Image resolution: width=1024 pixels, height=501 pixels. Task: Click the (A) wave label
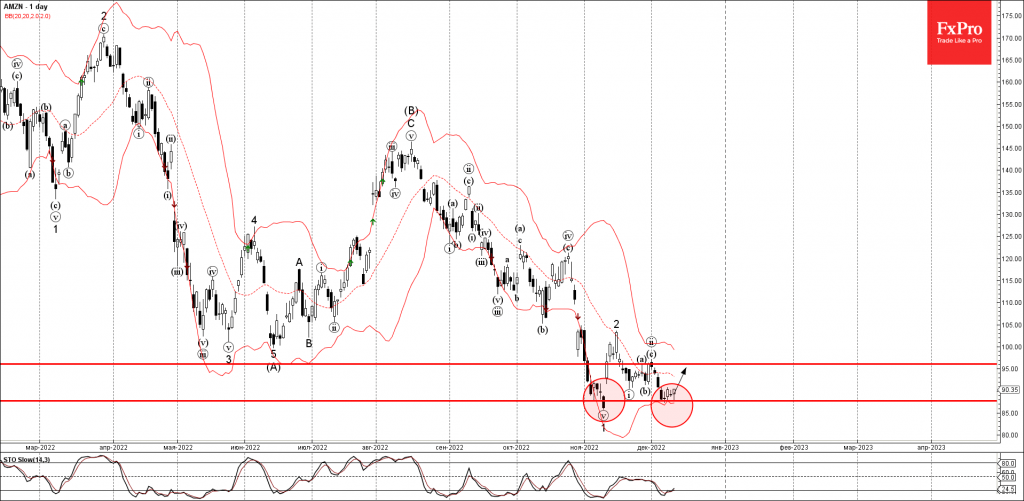(x=273, y=367)
